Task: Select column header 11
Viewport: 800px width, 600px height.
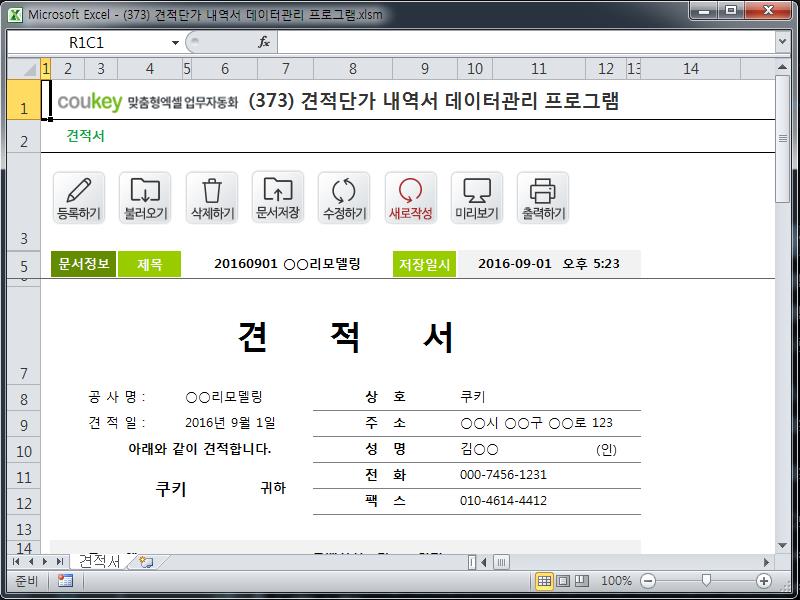Action: point(539,69)
